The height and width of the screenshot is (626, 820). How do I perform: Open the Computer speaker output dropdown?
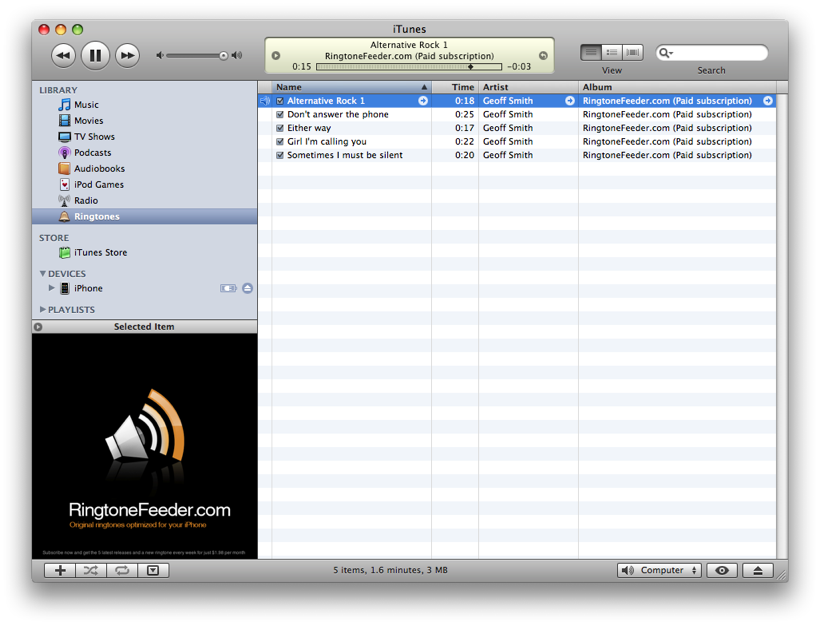click(x=659, y=571)
